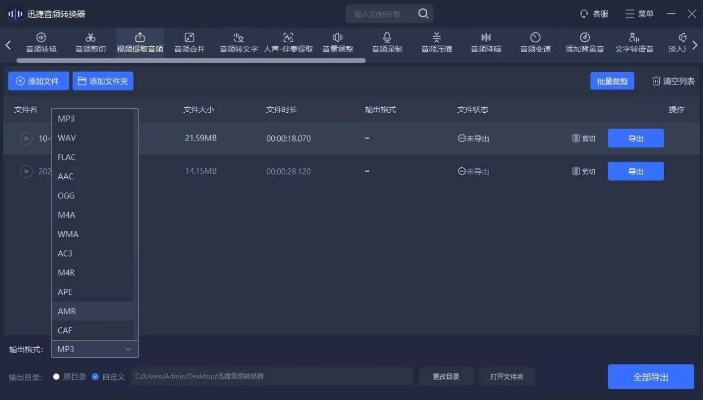703x400 pixels.
Task: Select the 音频录制 microphone tool
Action: pos(387,42)
